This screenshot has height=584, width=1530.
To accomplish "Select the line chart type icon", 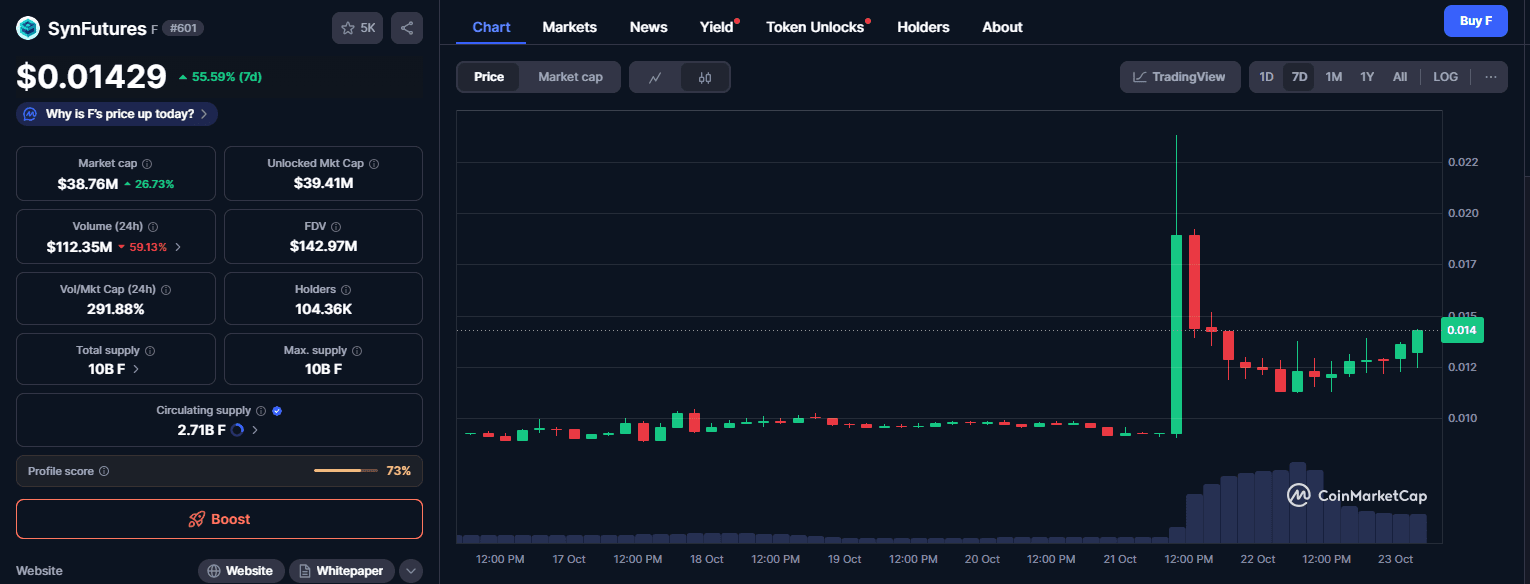I will [656, 77].
